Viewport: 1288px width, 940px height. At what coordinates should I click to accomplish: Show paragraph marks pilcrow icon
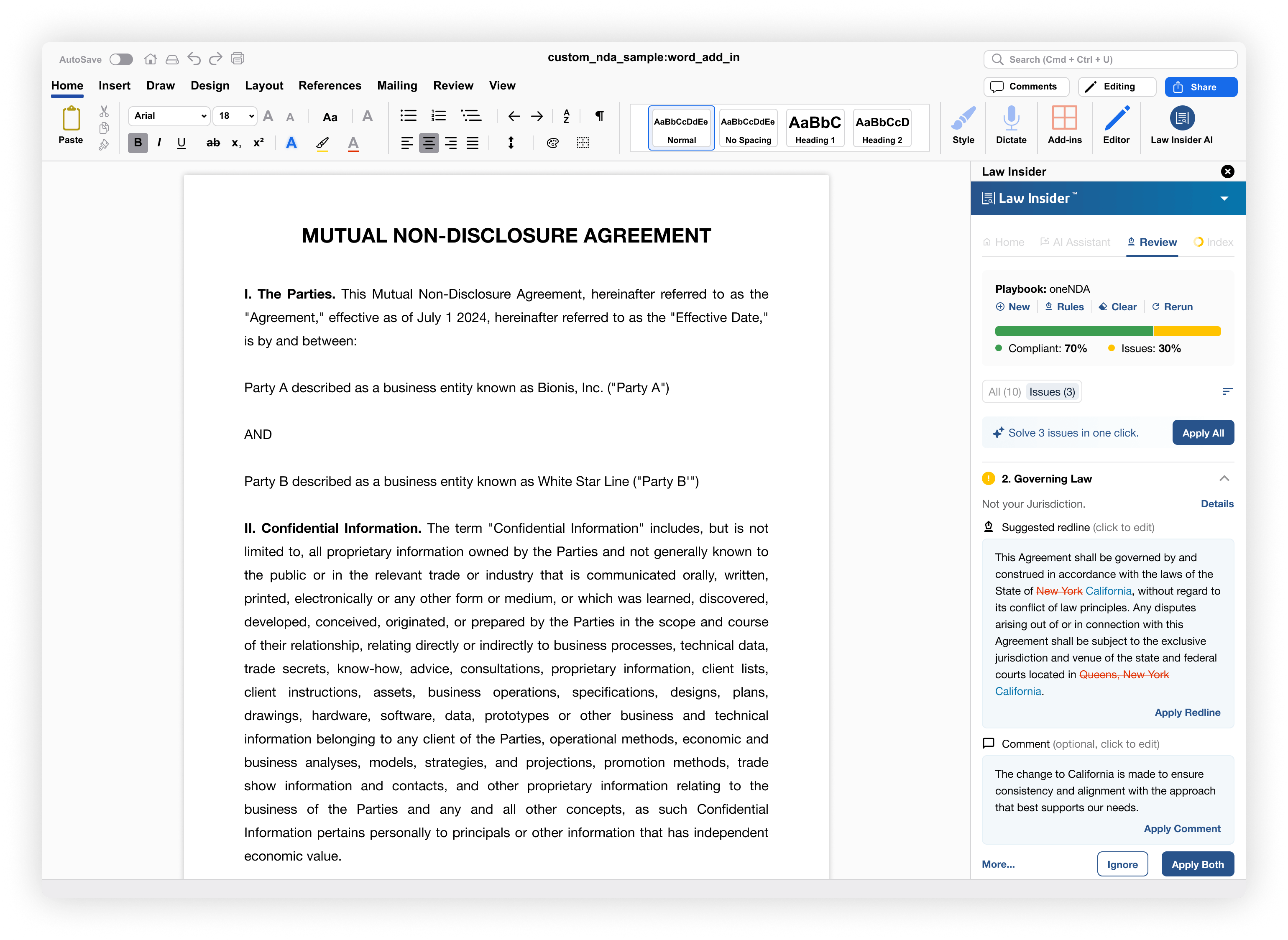click(600, 116)
